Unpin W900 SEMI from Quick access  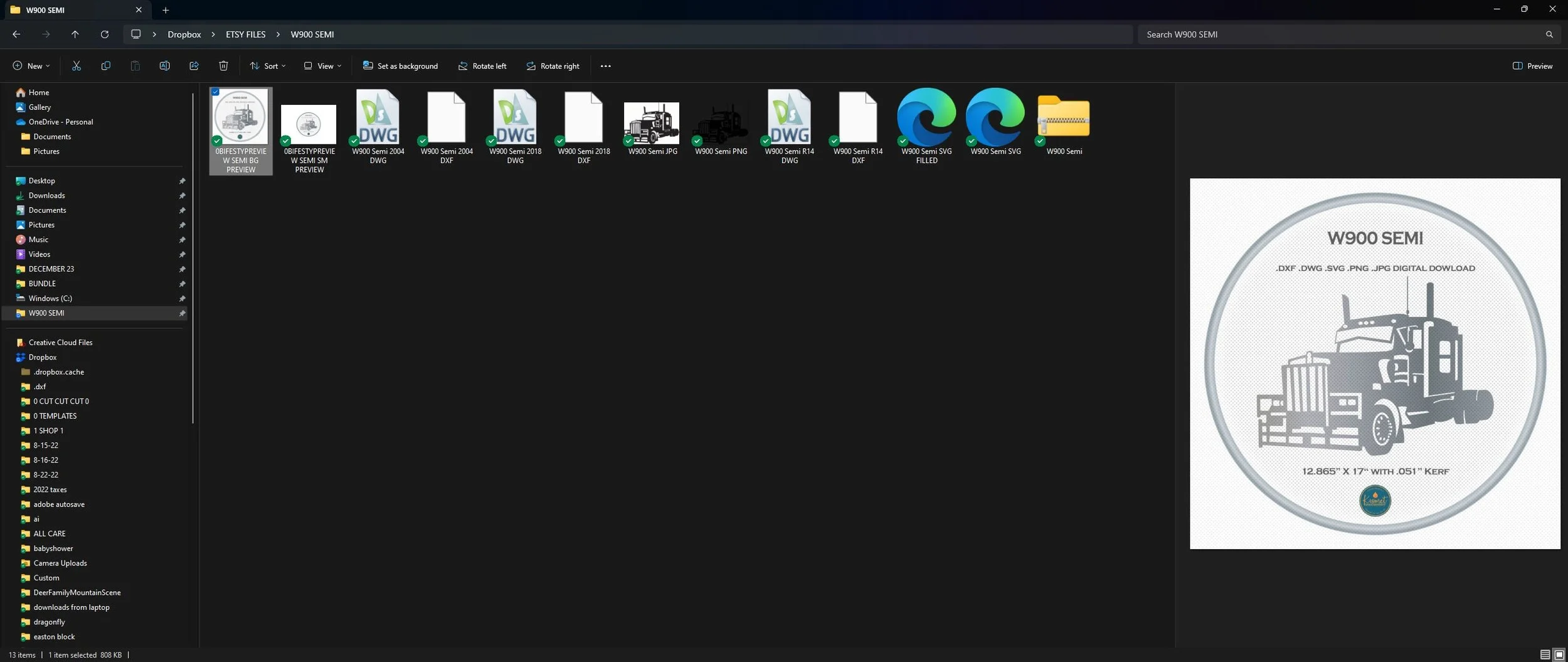[182, 313]
